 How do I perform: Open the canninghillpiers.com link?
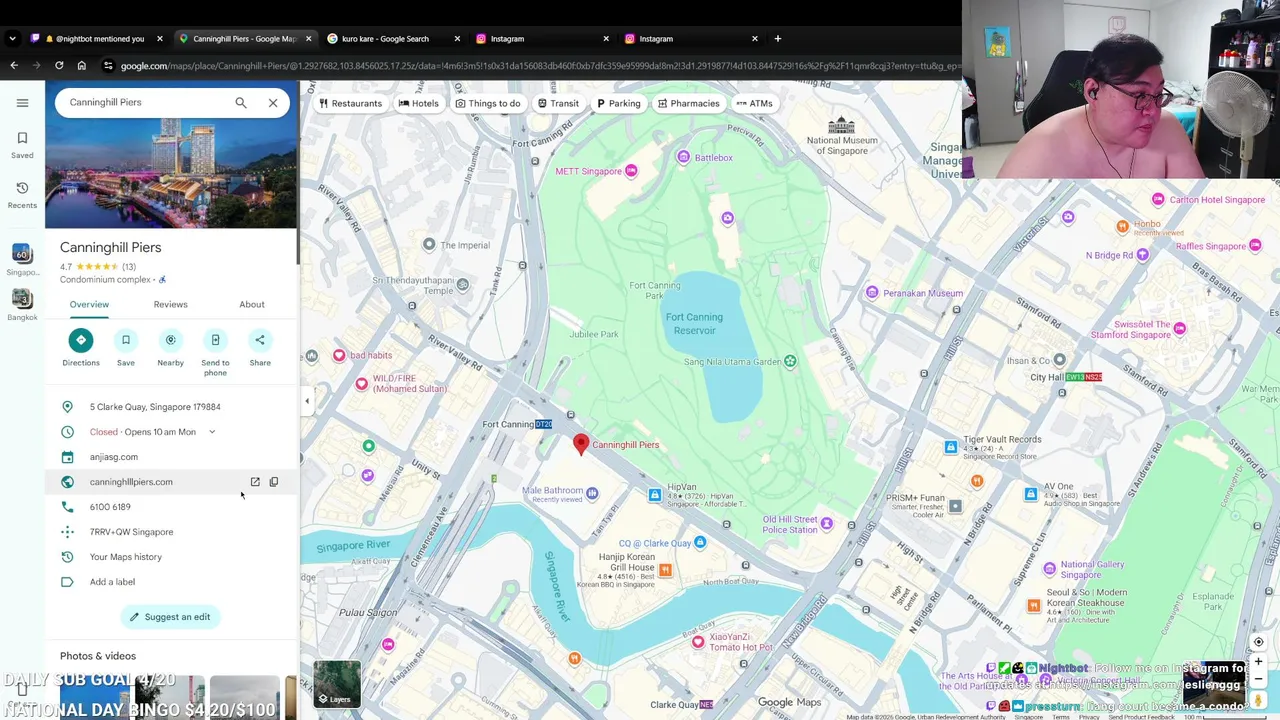(131, 482)
